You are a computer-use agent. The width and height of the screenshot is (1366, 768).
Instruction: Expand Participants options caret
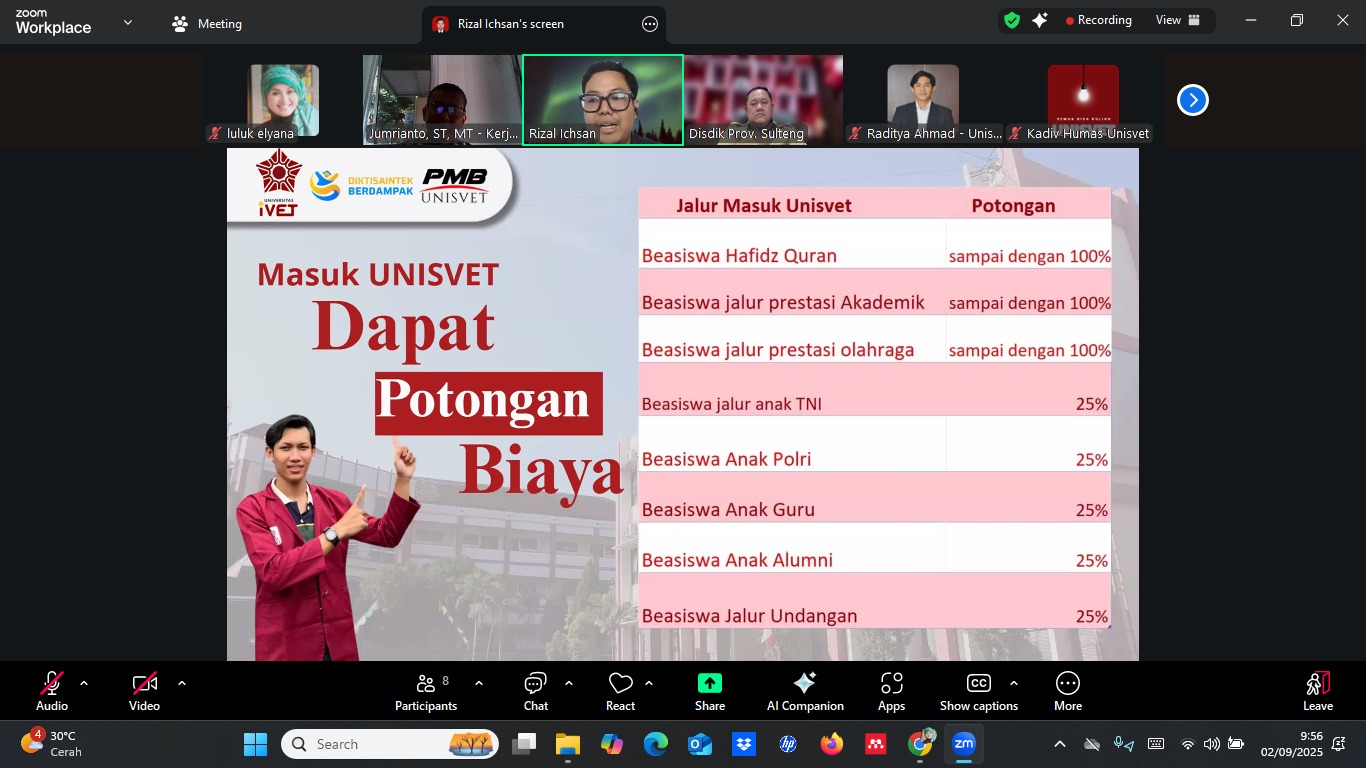pyautogui.click(x=478, y=683)
